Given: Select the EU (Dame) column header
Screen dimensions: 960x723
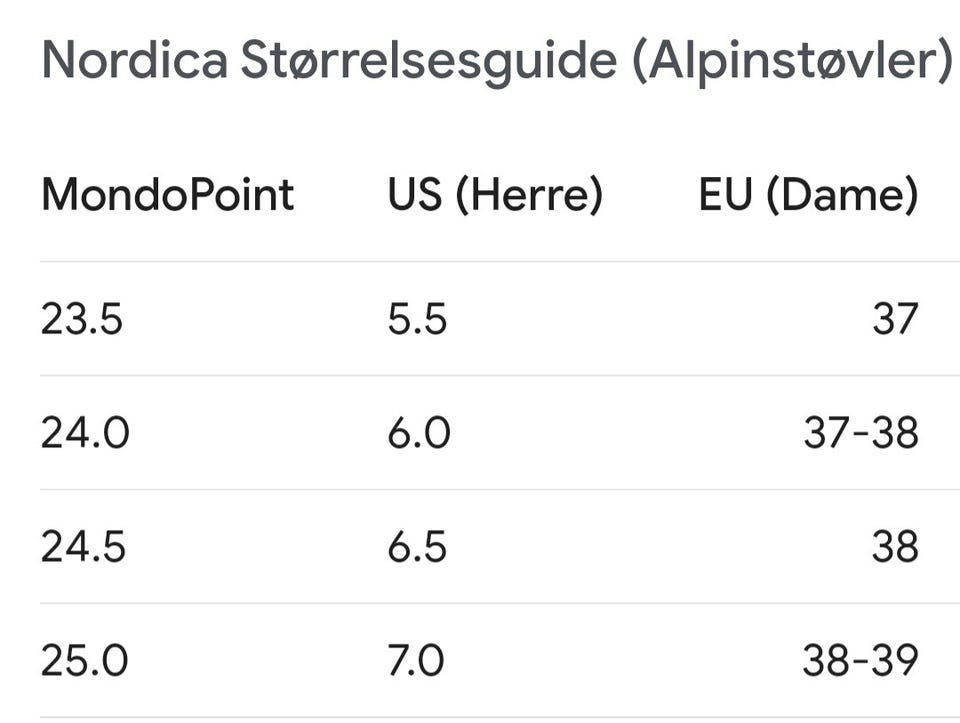Looking at the screenshot, I should (x=808, y=195).
